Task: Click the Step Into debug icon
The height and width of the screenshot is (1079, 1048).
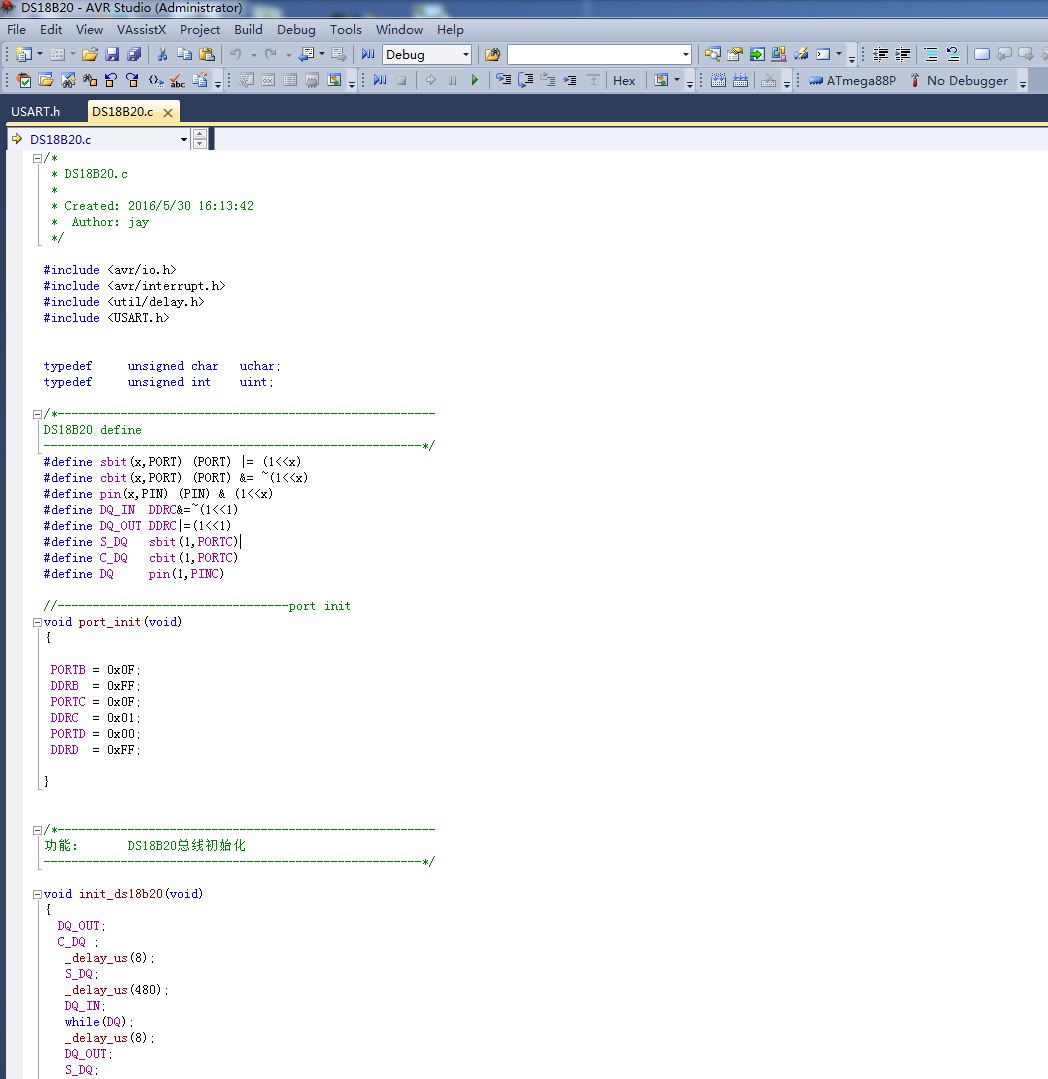Action: [x=504, y=81]
